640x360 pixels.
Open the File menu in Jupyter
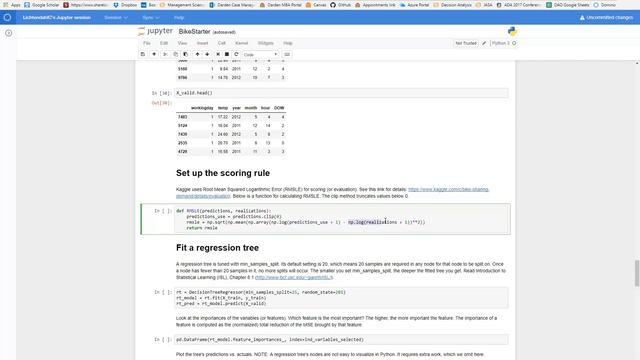[147, 43]
